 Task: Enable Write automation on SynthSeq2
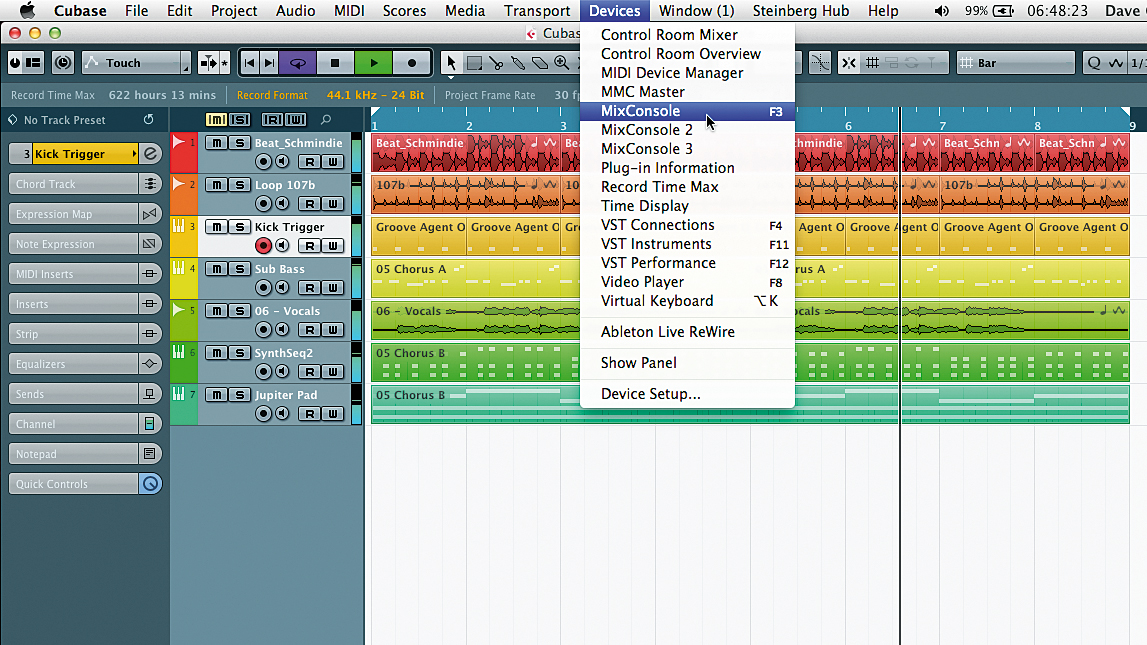coord(333,371)
